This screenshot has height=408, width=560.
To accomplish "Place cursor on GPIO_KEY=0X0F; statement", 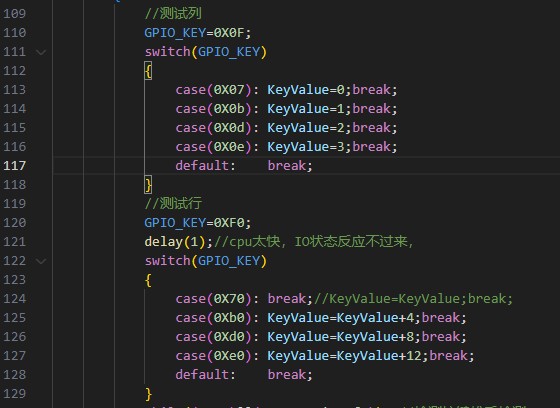I will coord(198,33).
